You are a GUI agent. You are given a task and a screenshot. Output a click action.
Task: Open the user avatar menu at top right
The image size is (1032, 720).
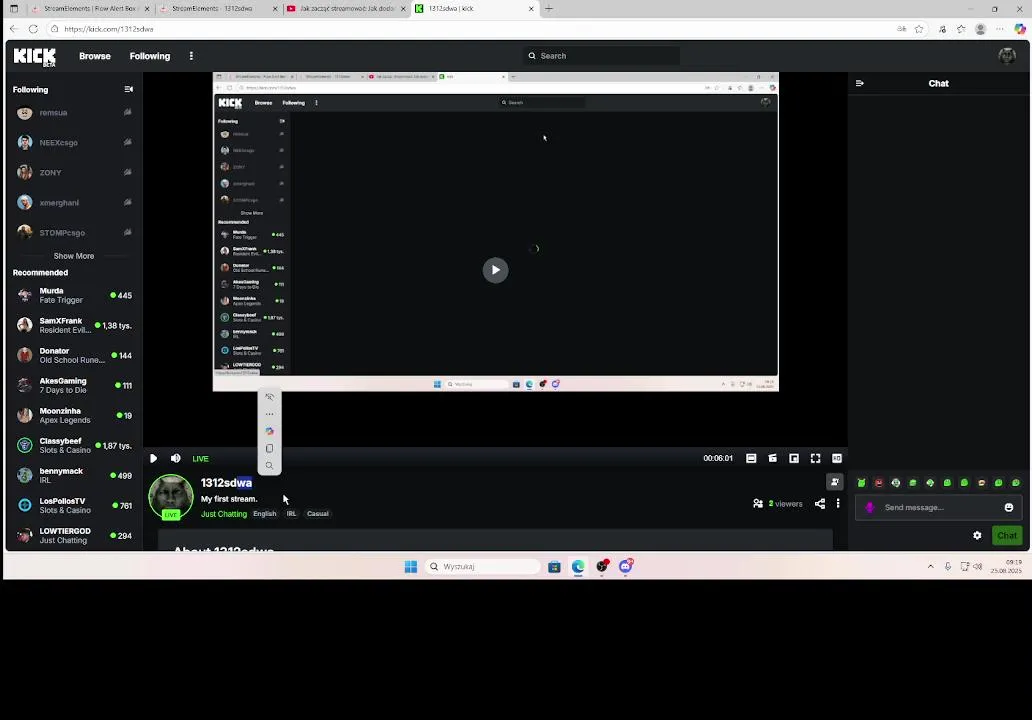(1007, 56)
